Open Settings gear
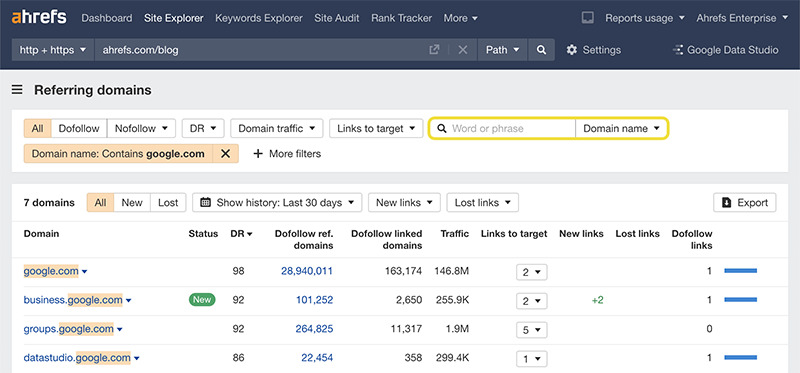The height and width of the screenshot is (373, 800). (x=593, y=50)
